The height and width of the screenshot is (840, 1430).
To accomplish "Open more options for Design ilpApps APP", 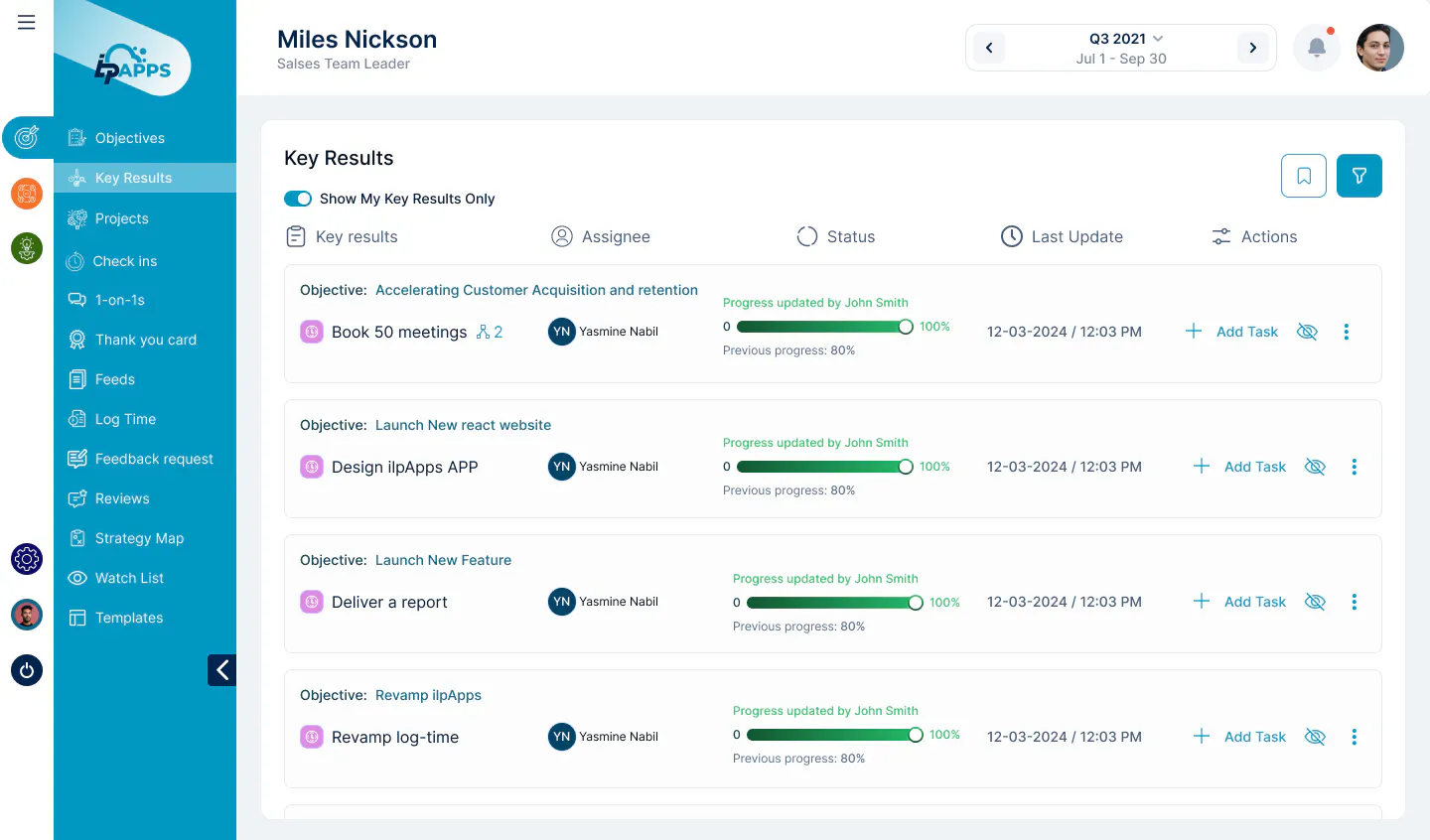I will click(x=1355, y=467).
